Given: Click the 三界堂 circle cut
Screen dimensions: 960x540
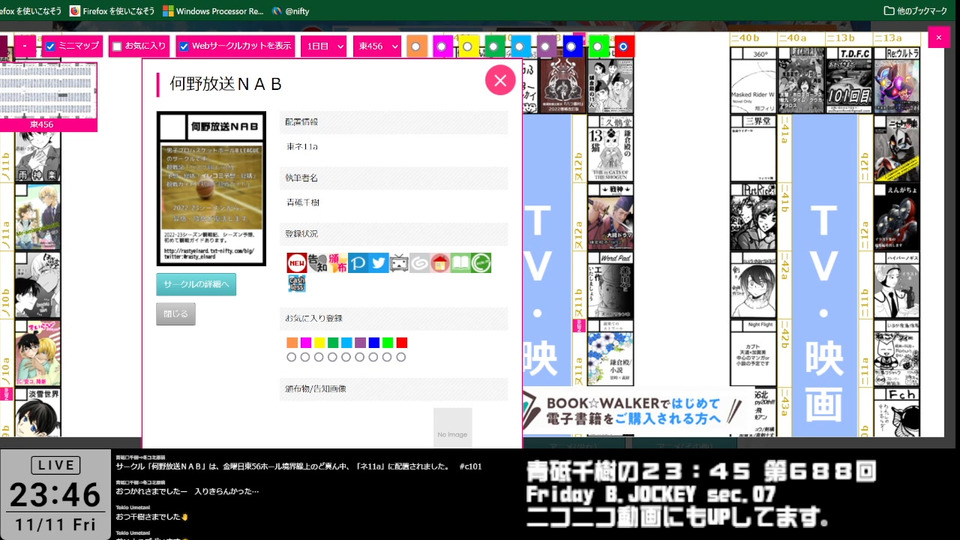Looking at the screenshot, I should [x=753, y=149].
